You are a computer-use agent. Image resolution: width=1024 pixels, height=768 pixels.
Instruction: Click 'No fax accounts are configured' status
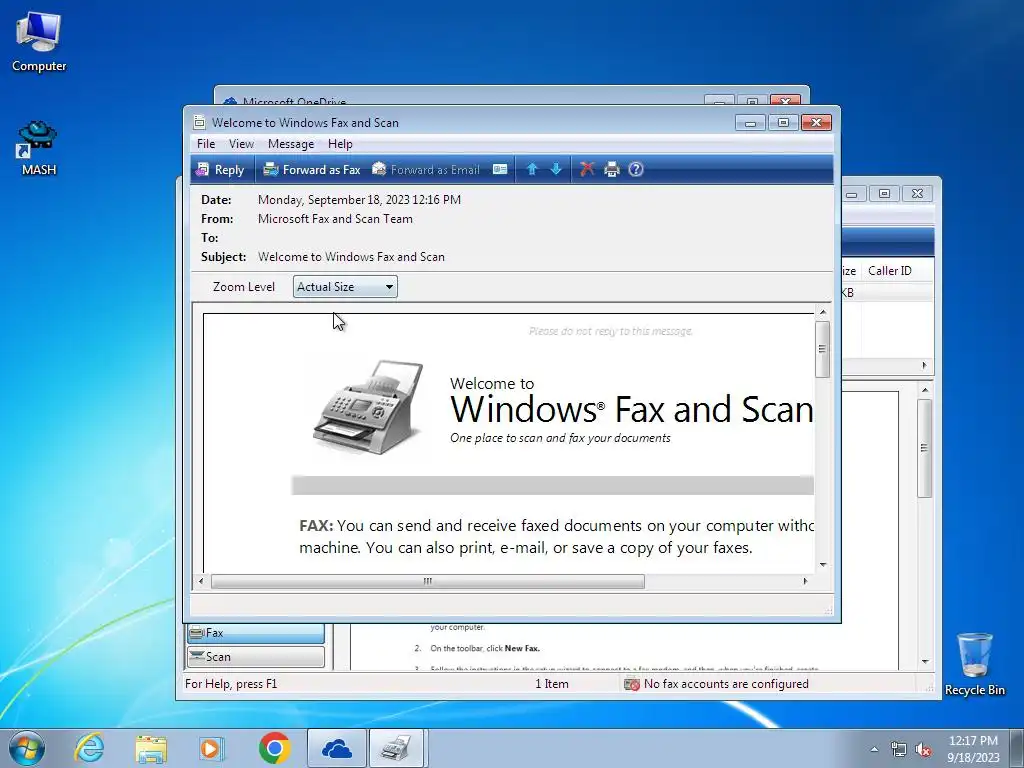(726, 684)
